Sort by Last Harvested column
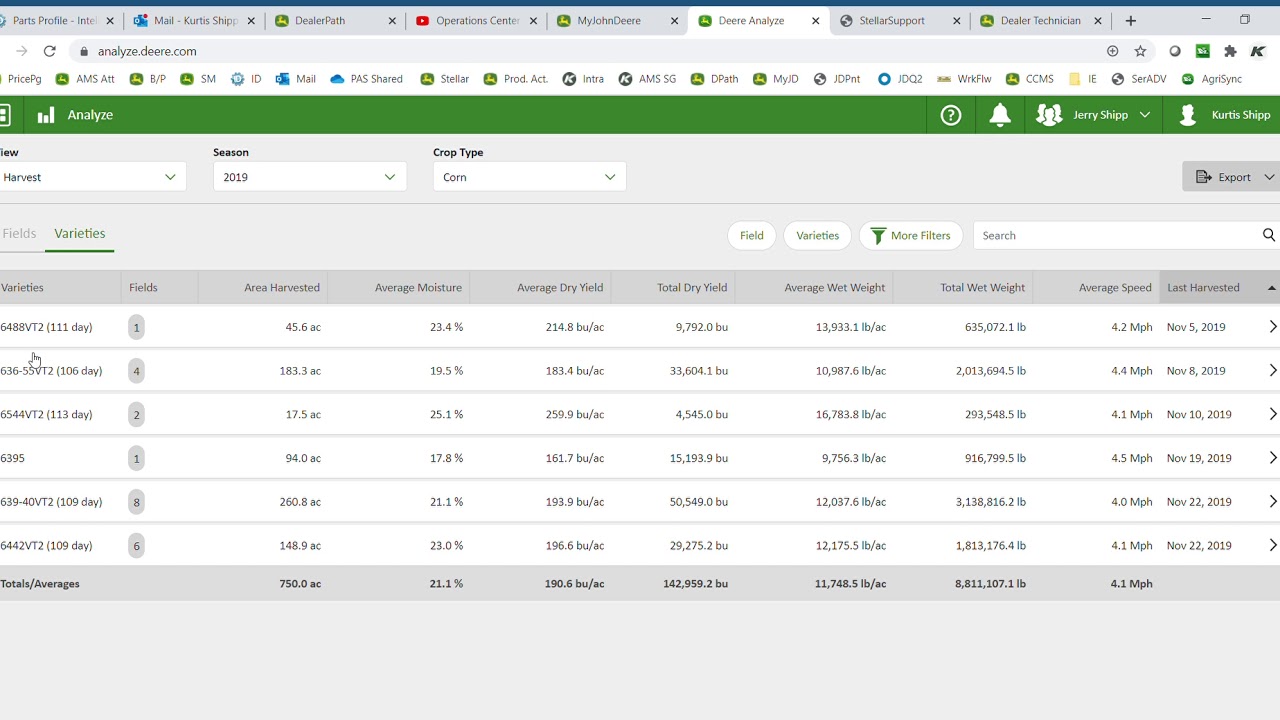The height and width of the screenshot is (720, 1280). coord(1220,287)
